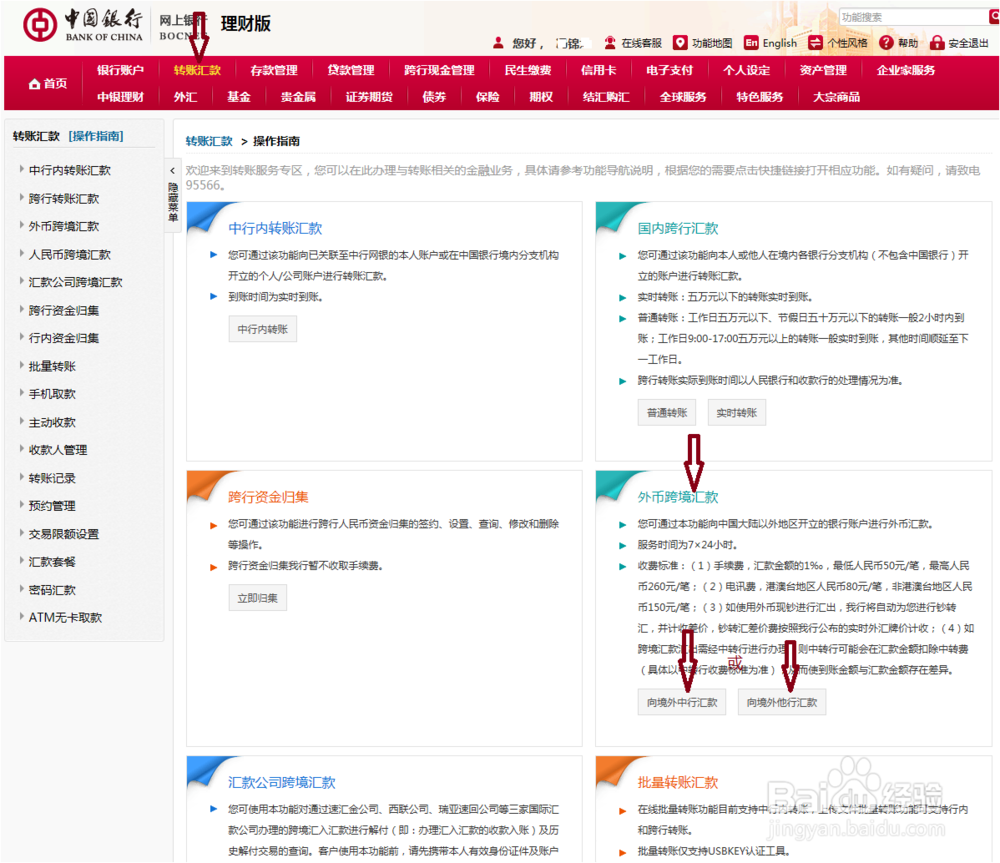1000x863 pixels.
Task: Open the [操作指南] link in sidebar header
Action: point(96,136)
